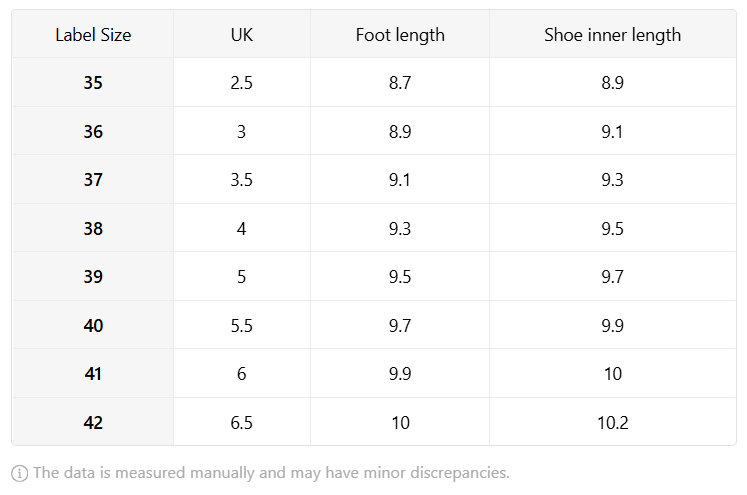
Task: Select UK size 5.5 cell
Action: click(x=242, y=325)
